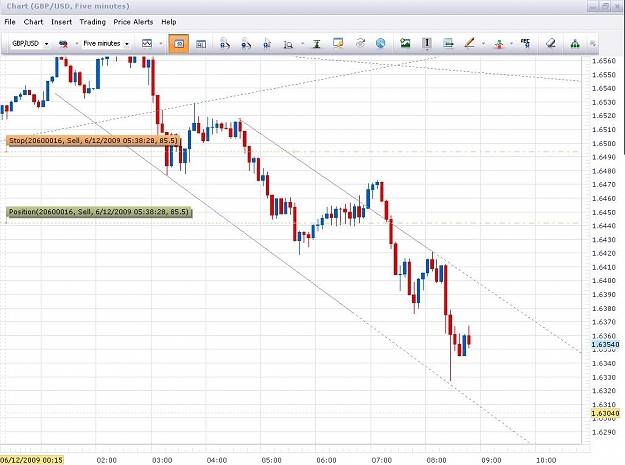
Task: Click the chart window with pencil icon
Action: (x=338, y=43)
